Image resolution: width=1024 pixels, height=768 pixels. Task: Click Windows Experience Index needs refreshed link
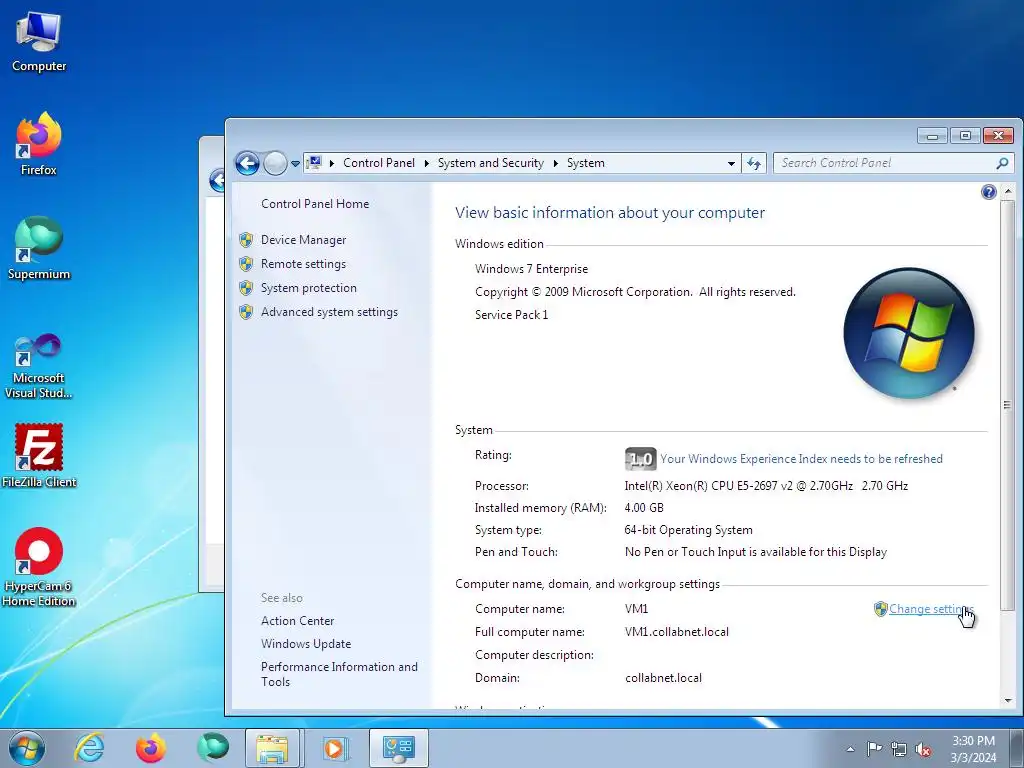tap(801, 459)
